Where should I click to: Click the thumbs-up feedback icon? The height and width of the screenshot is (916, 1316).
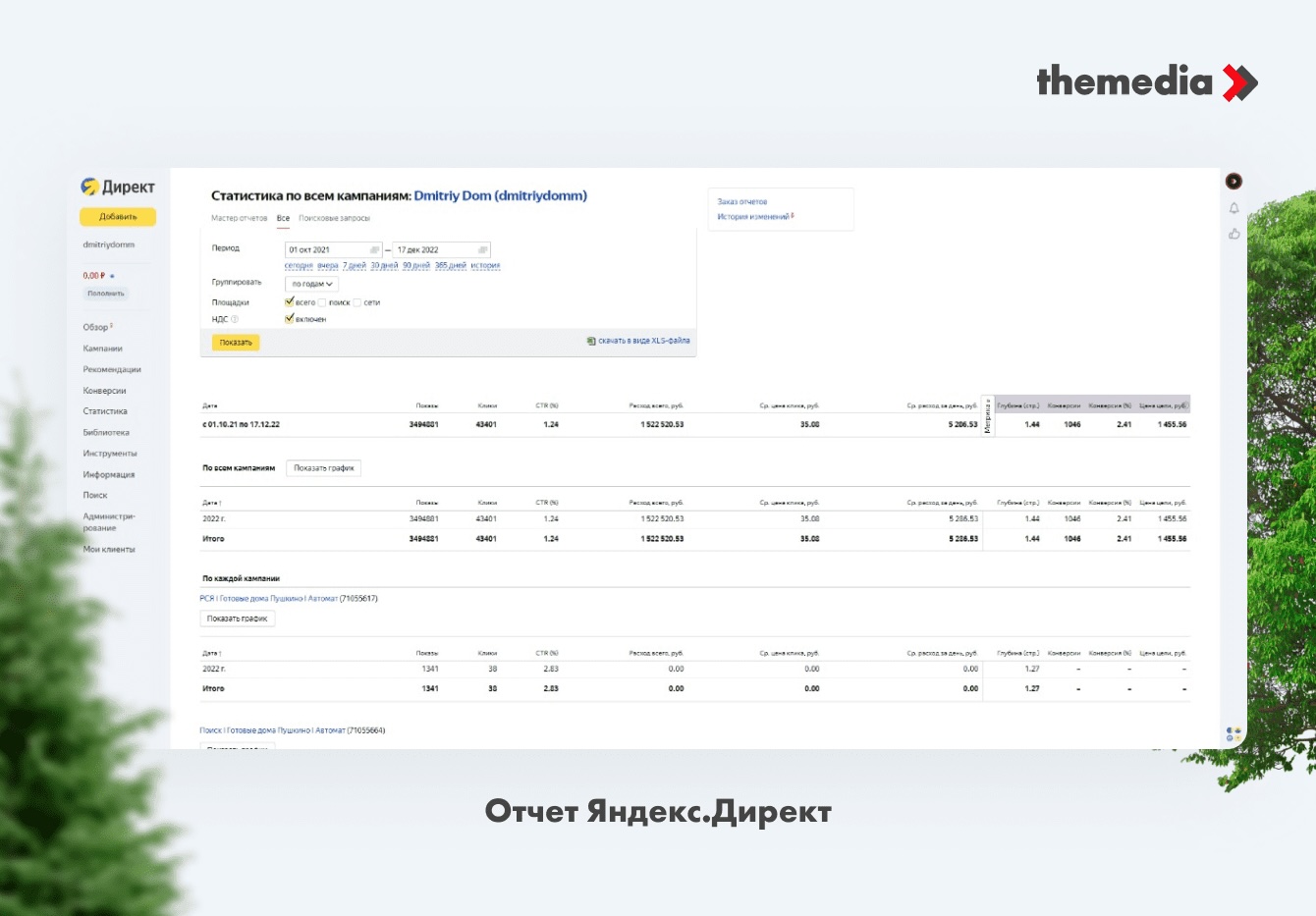1234,234
